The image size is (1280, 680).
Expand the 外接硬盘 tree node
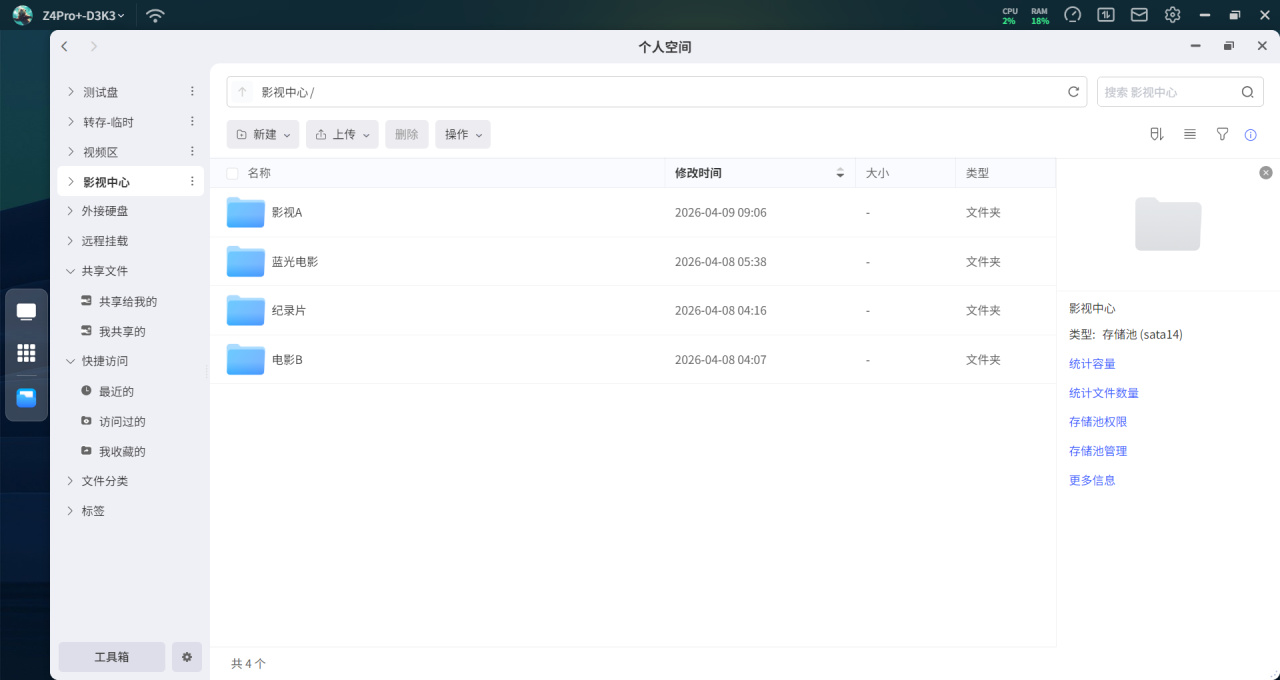pyautogui.click(x=71, y=211)
